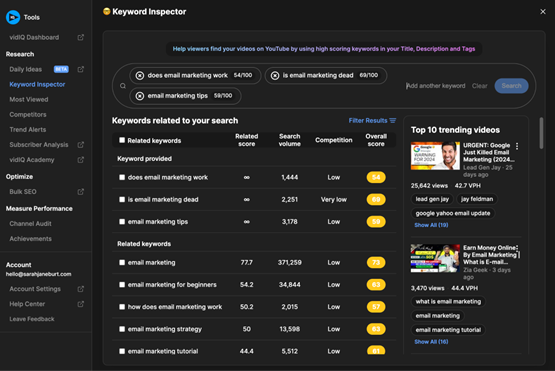Check the 'is email marketing dead' row checkbox
555x371 pixels.
click(122, 199)
